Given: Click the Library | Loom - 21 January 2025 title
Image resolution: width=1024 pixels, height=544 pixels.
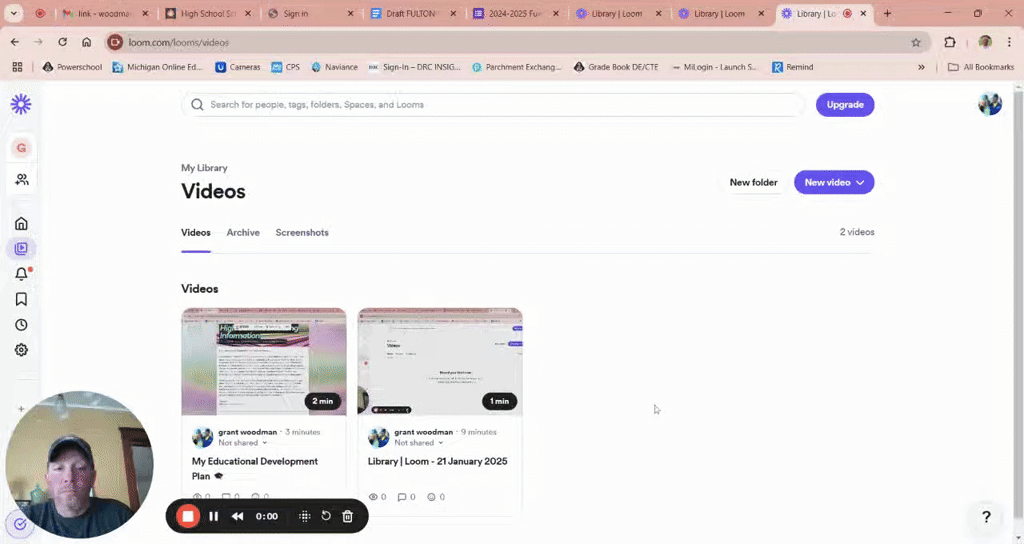Looking at the screenshot, I should [x=438, y=461].
